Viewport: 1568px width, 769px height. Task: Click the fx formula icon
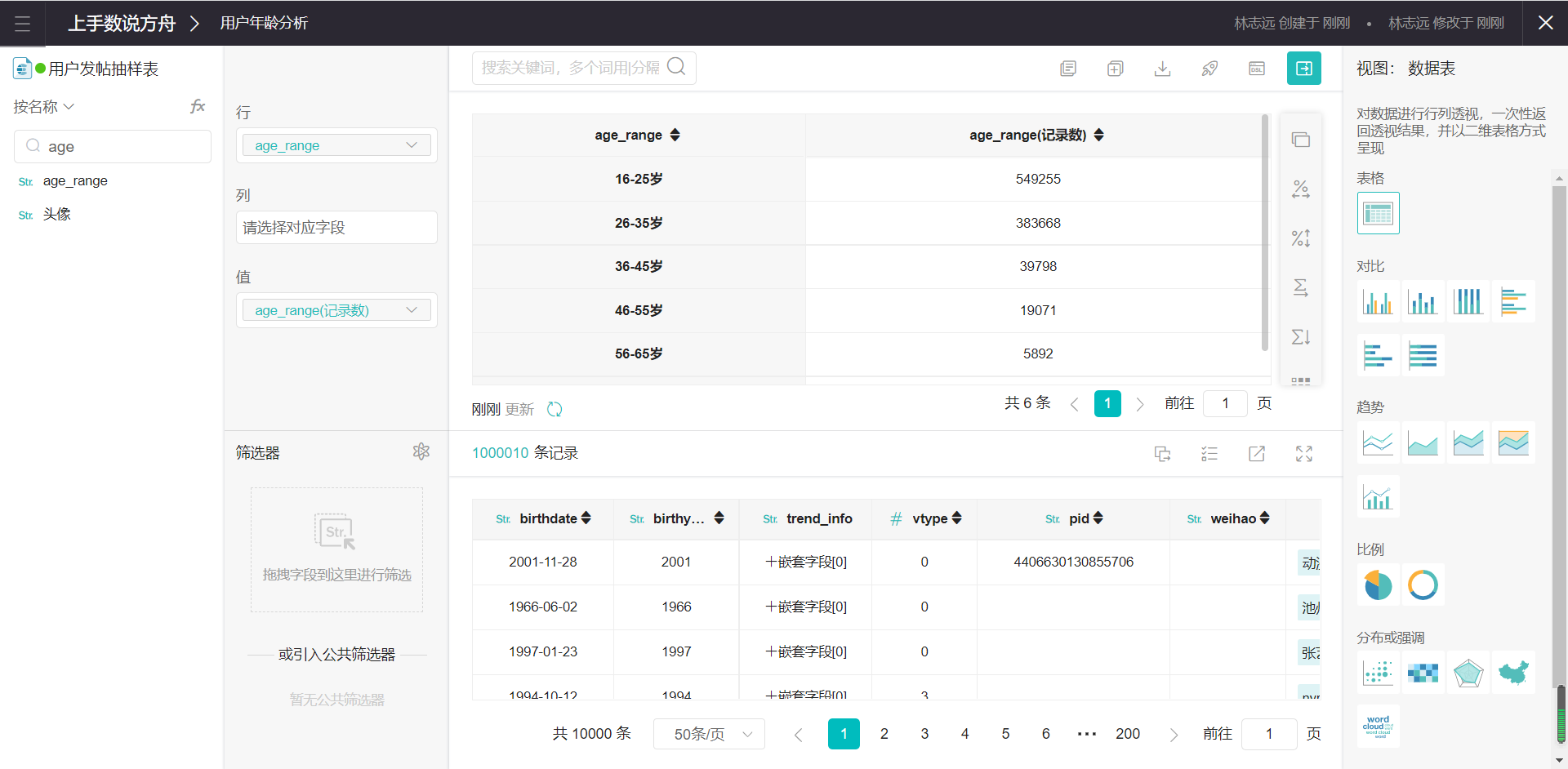198,106
